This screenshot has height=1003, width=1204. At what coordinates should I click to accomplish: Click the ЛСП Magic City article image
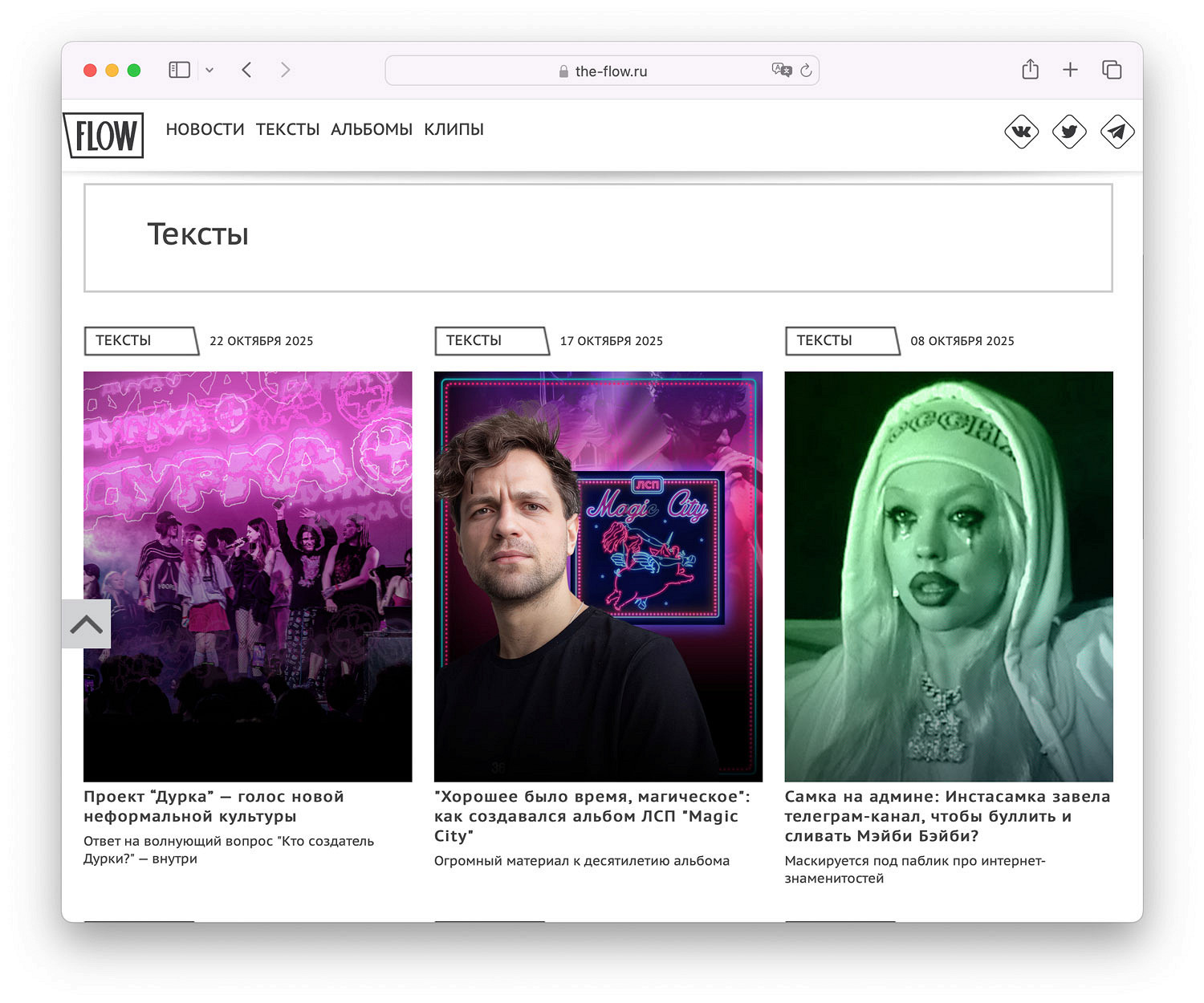598,575
